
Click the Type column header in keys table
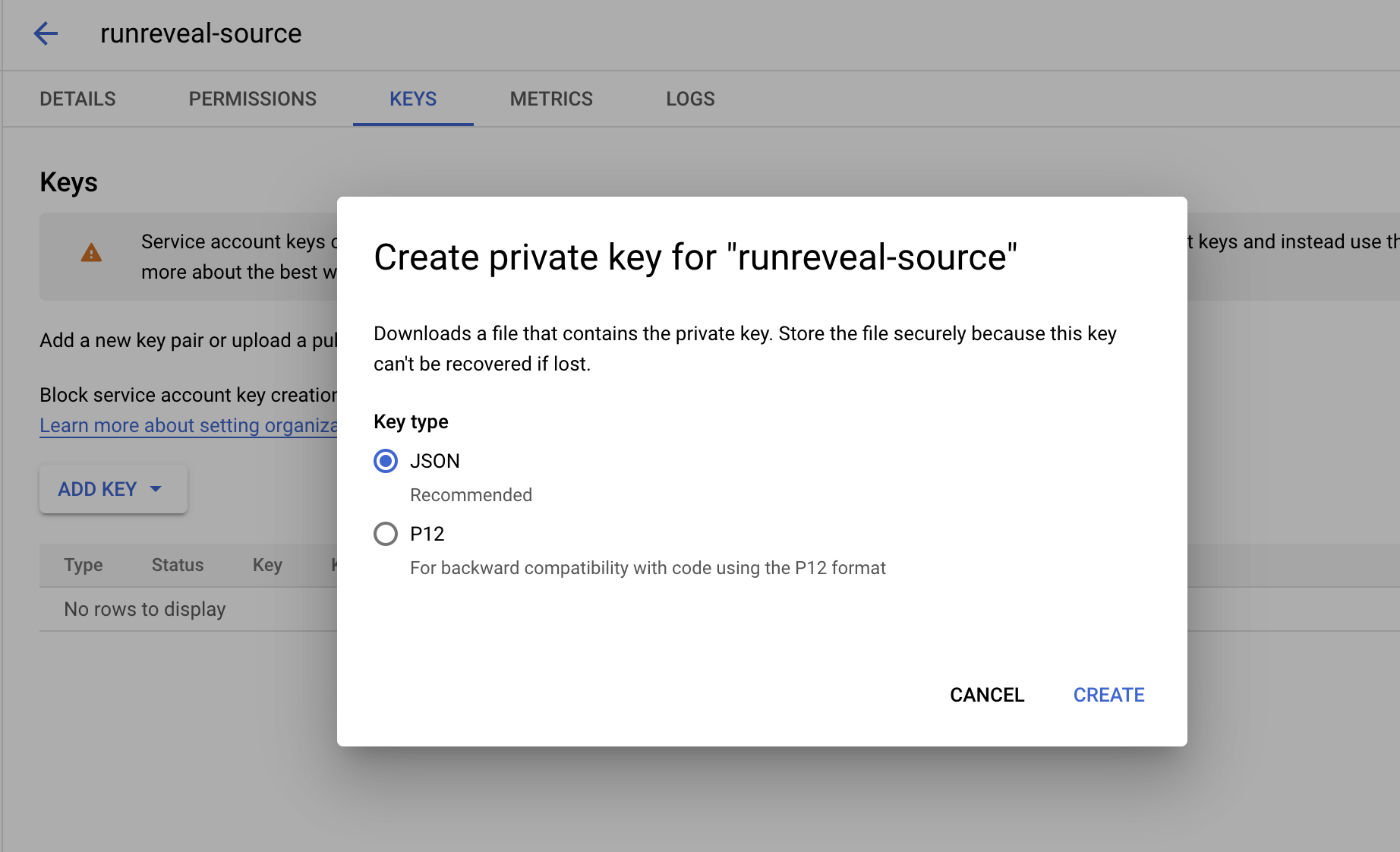83,564
